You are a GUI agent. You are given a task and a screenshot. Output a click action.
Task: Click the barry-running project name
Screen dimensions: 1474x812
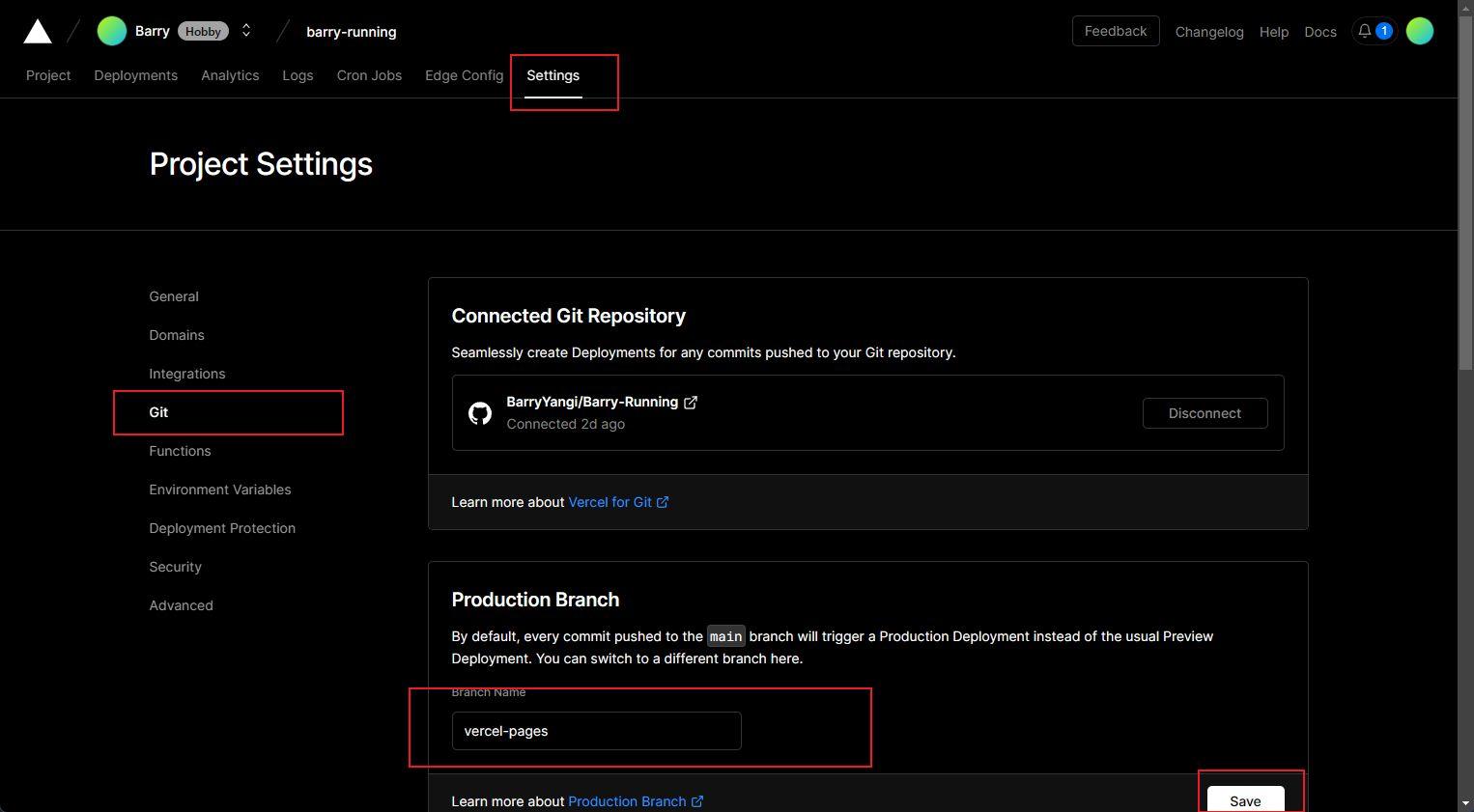point(352,32)
